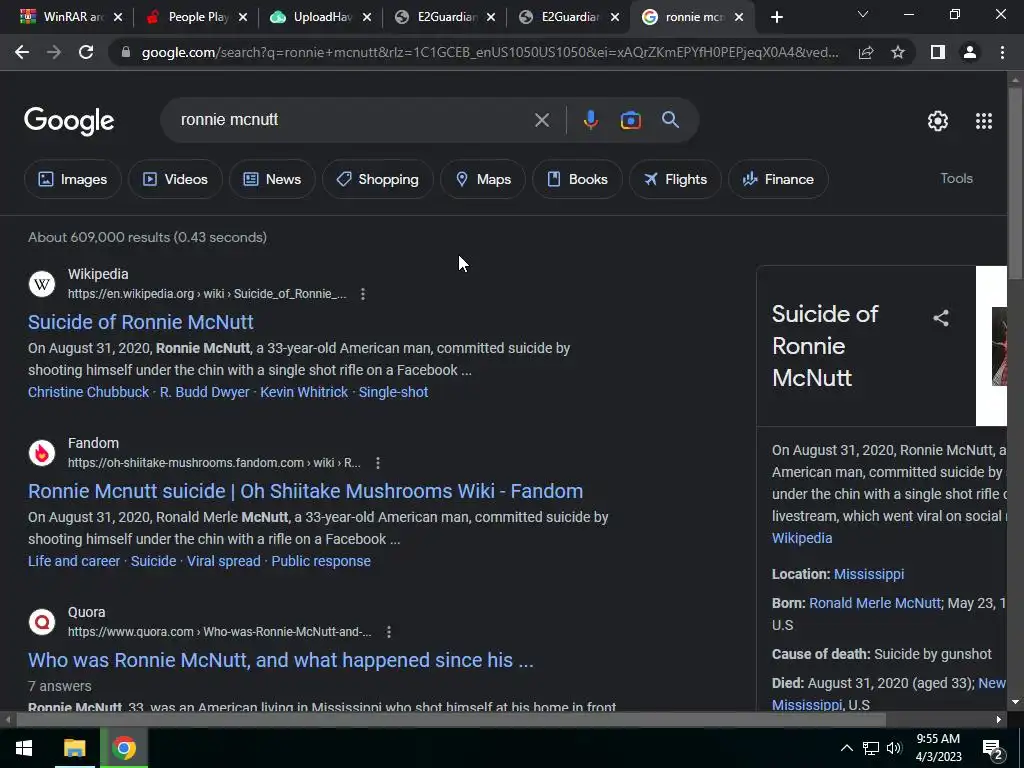Close the UploadHaven tab
Screen dimensions: 1024x768
[367, 17]
